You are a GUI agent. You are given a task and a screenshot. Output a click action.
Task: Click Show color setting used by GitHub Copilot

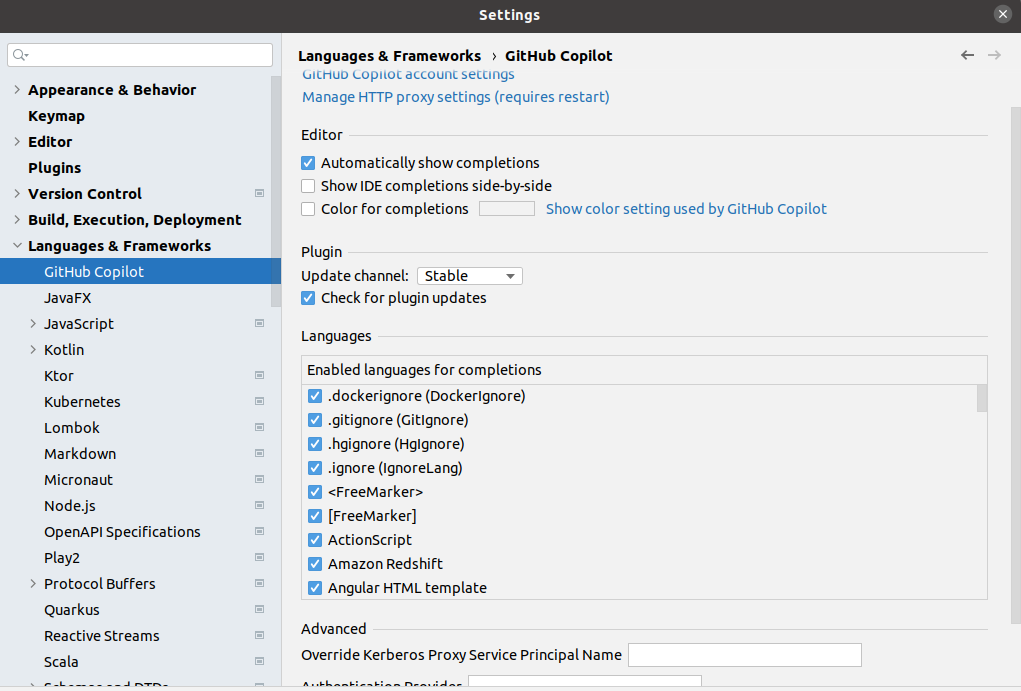pos(686,208)
